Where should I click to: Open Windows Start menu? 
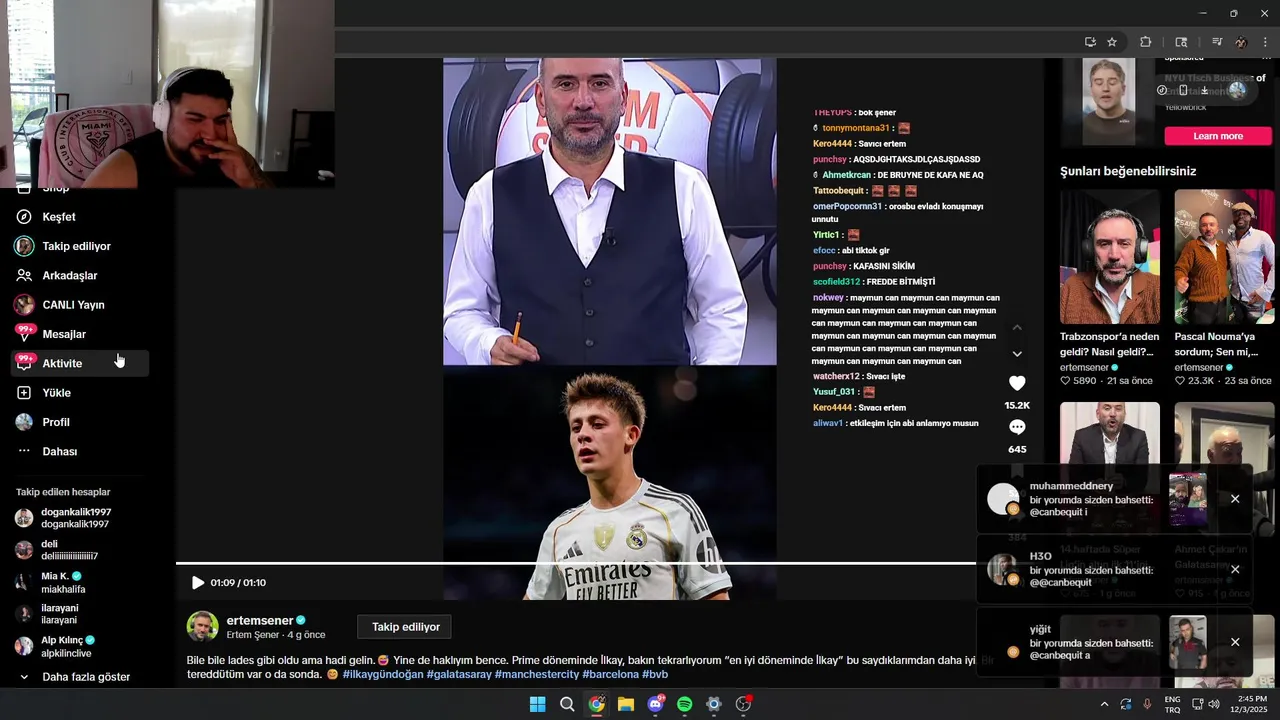tap(538, 704)
